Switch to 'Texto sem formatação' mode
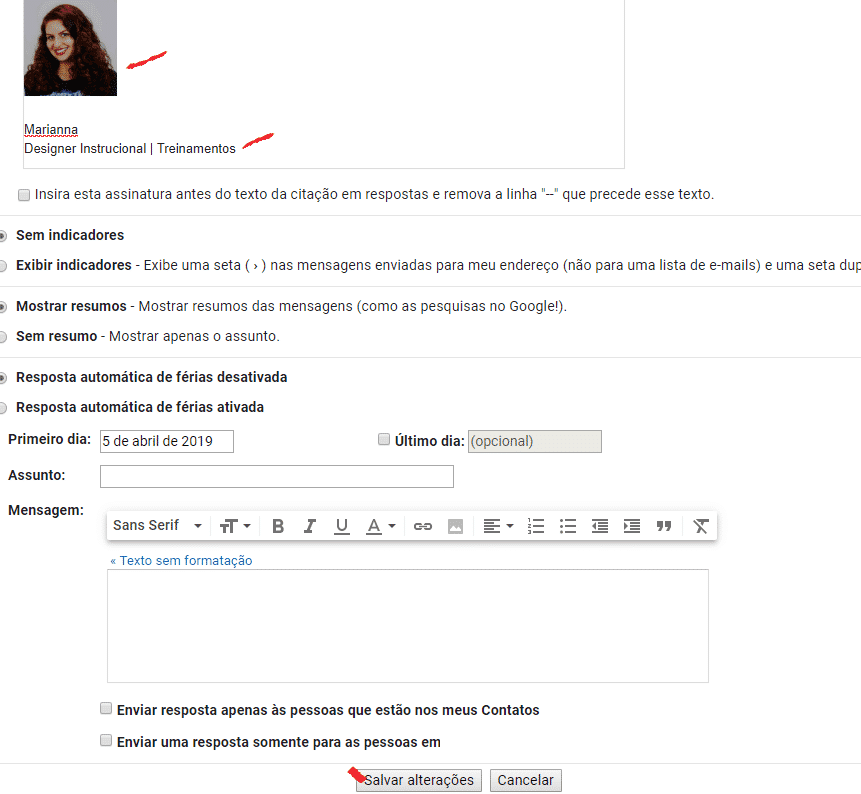The width and height of the screenshot is (861, 794). (x=181, y=561)
